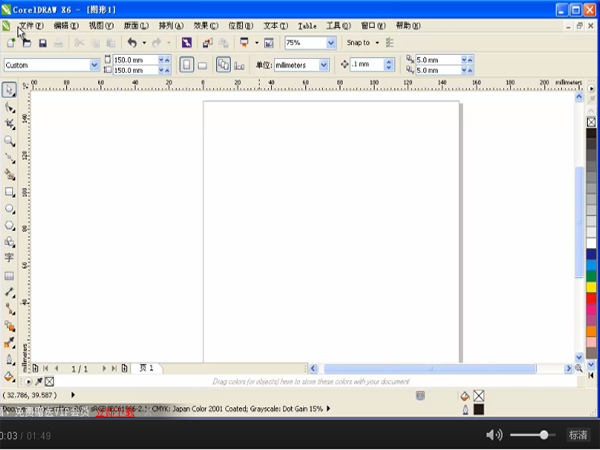The width and height of the screenshot is (600, 450).
Task: Click the nudge distance .1 mm field
Action: pyautogui.click(x=367, y=65)
